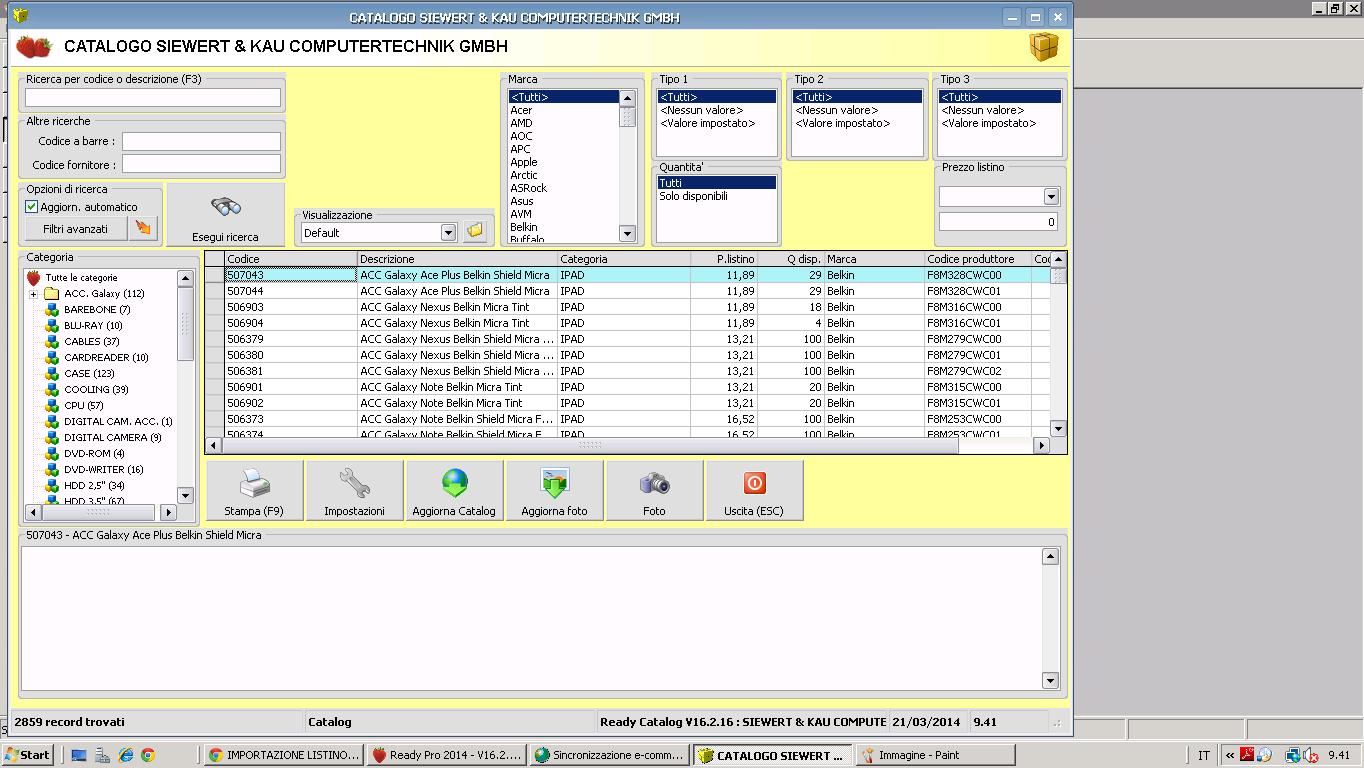The image size is (1364, 768).
Task: Select the DVD-WRITER (16) category
Action: point(103,470)
